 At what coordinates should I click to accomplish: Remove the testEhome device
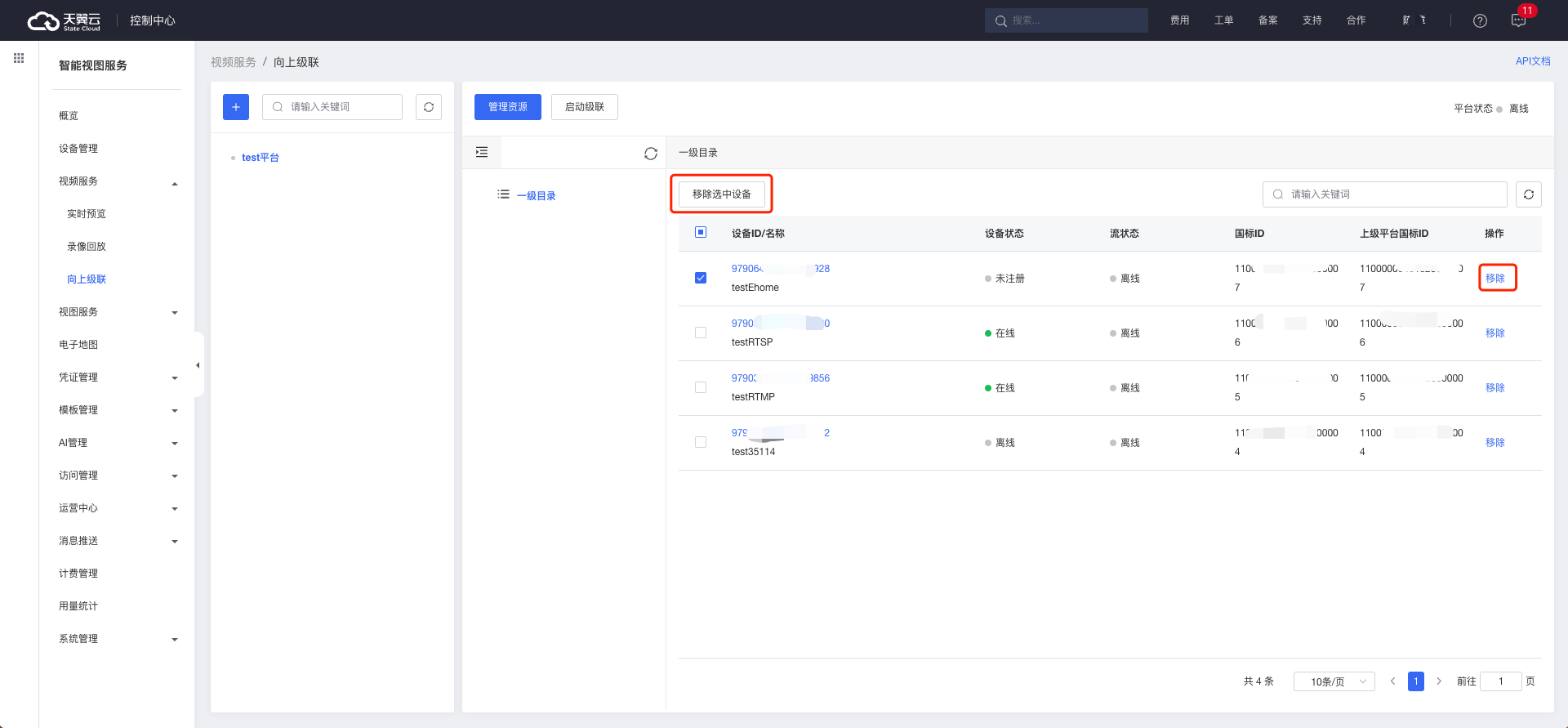[x=1495, y=278]
